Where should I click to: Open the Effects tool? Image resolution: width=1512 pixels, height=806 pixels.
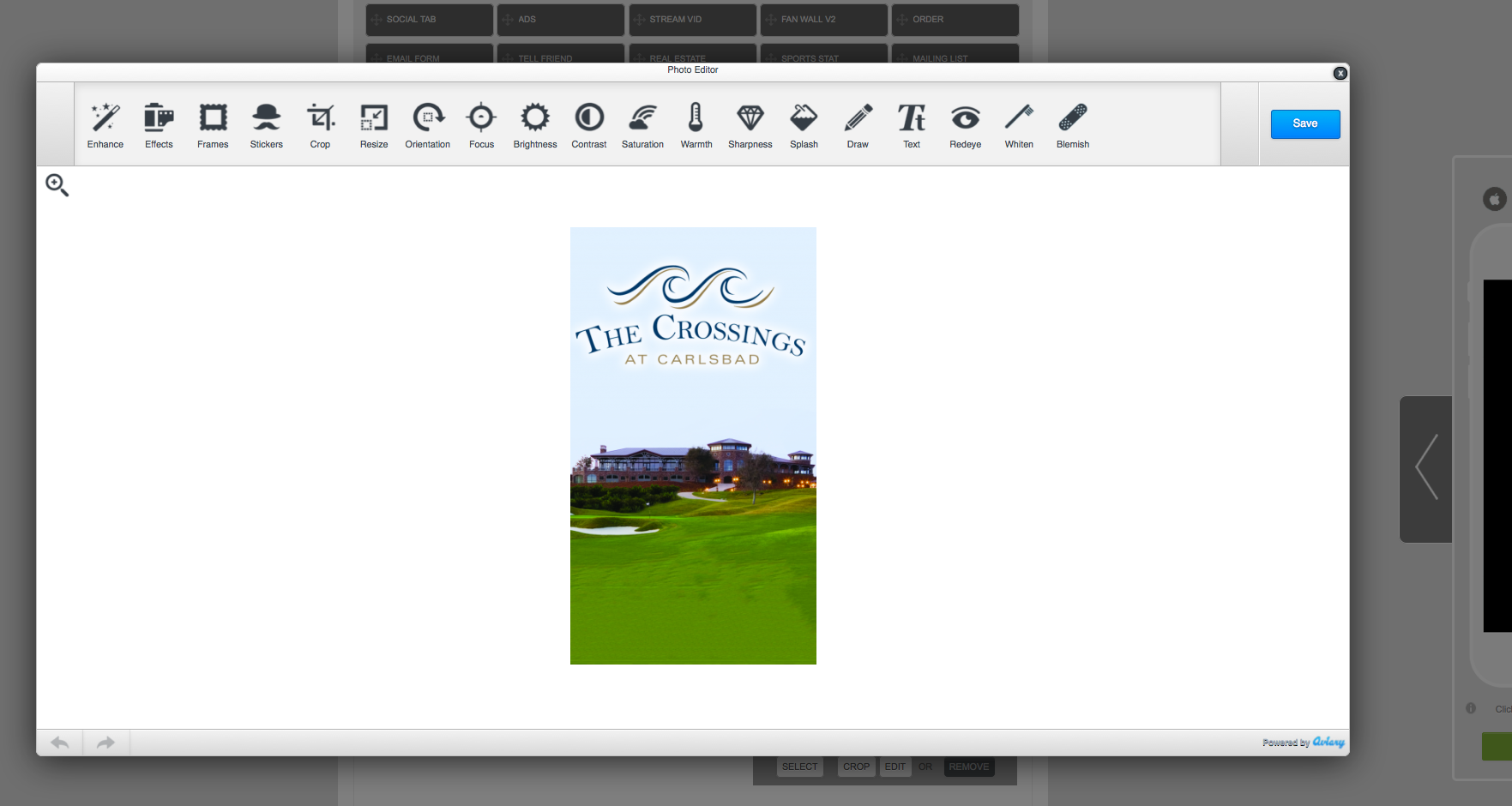pos(159,124)
